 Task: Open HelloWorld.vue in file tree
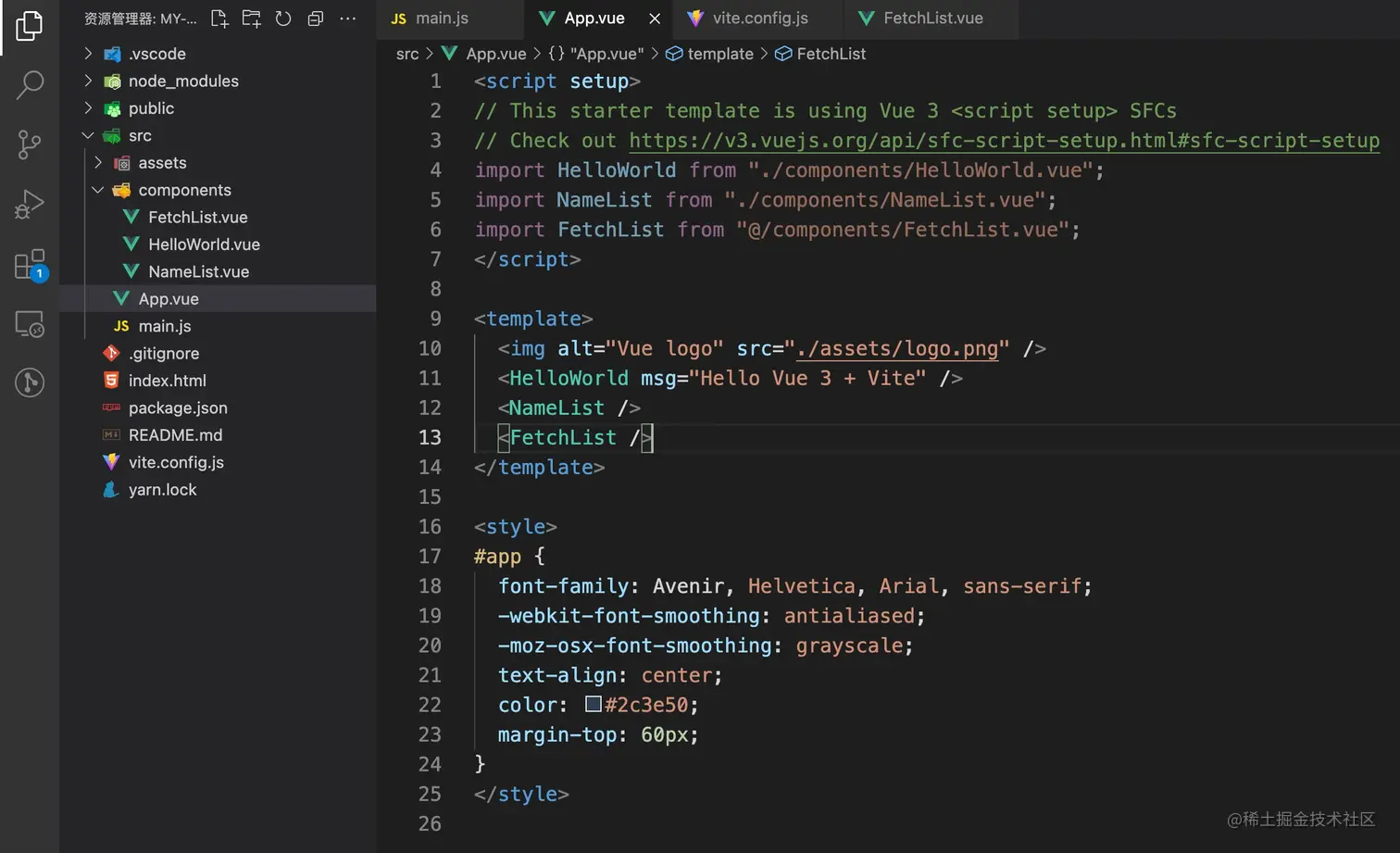pos(218,245)
